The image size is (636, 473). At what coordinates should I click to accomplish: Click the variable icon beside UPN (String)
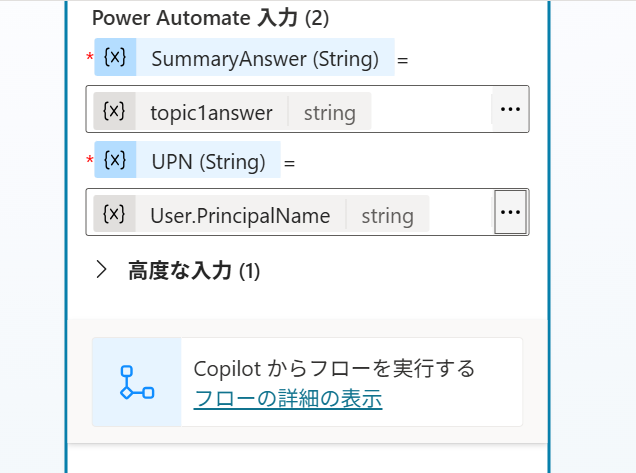115,160
